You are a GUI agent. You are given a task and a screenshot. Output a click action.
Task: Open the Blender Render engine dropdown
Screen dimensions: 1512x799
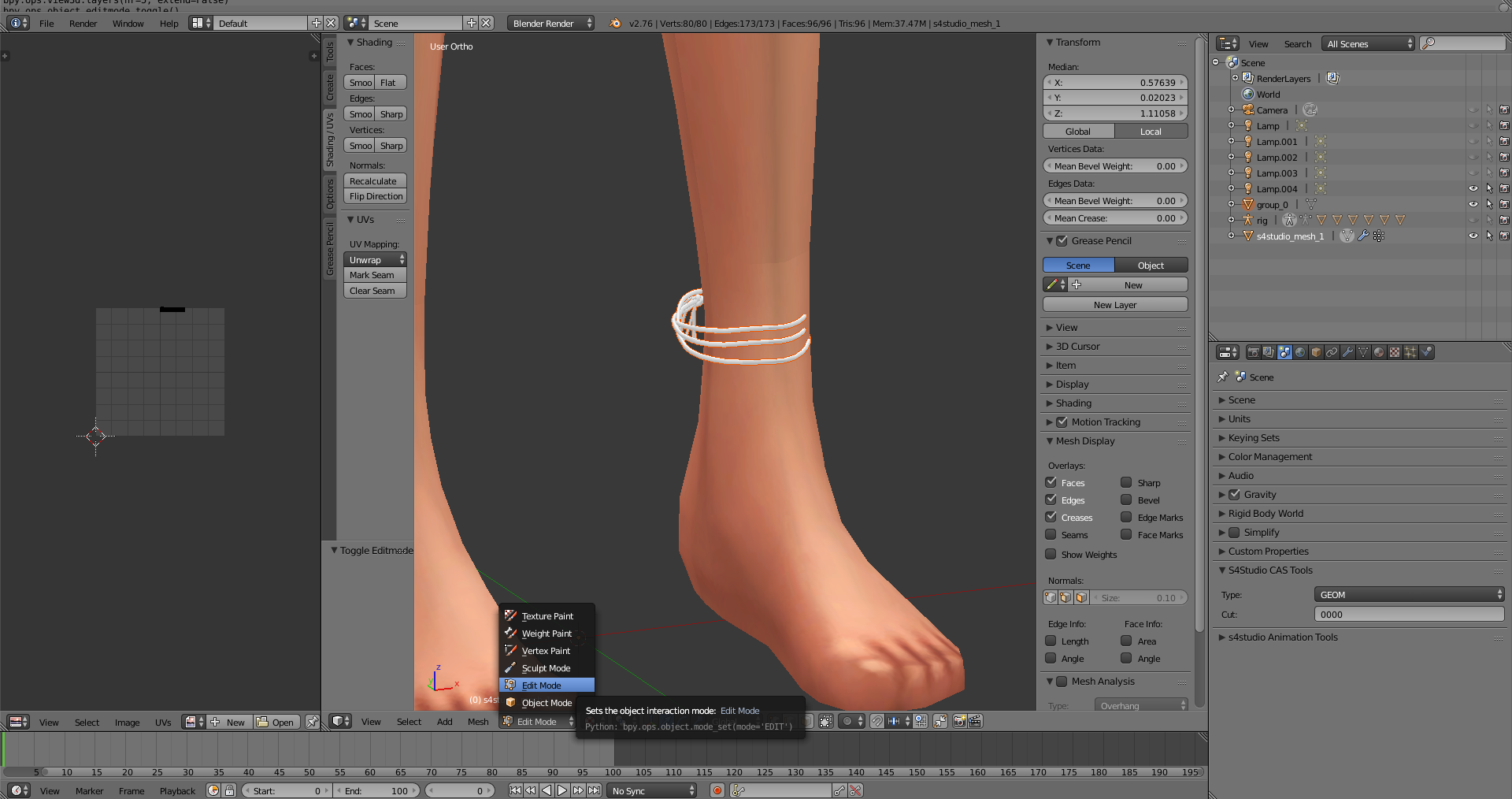551,24
